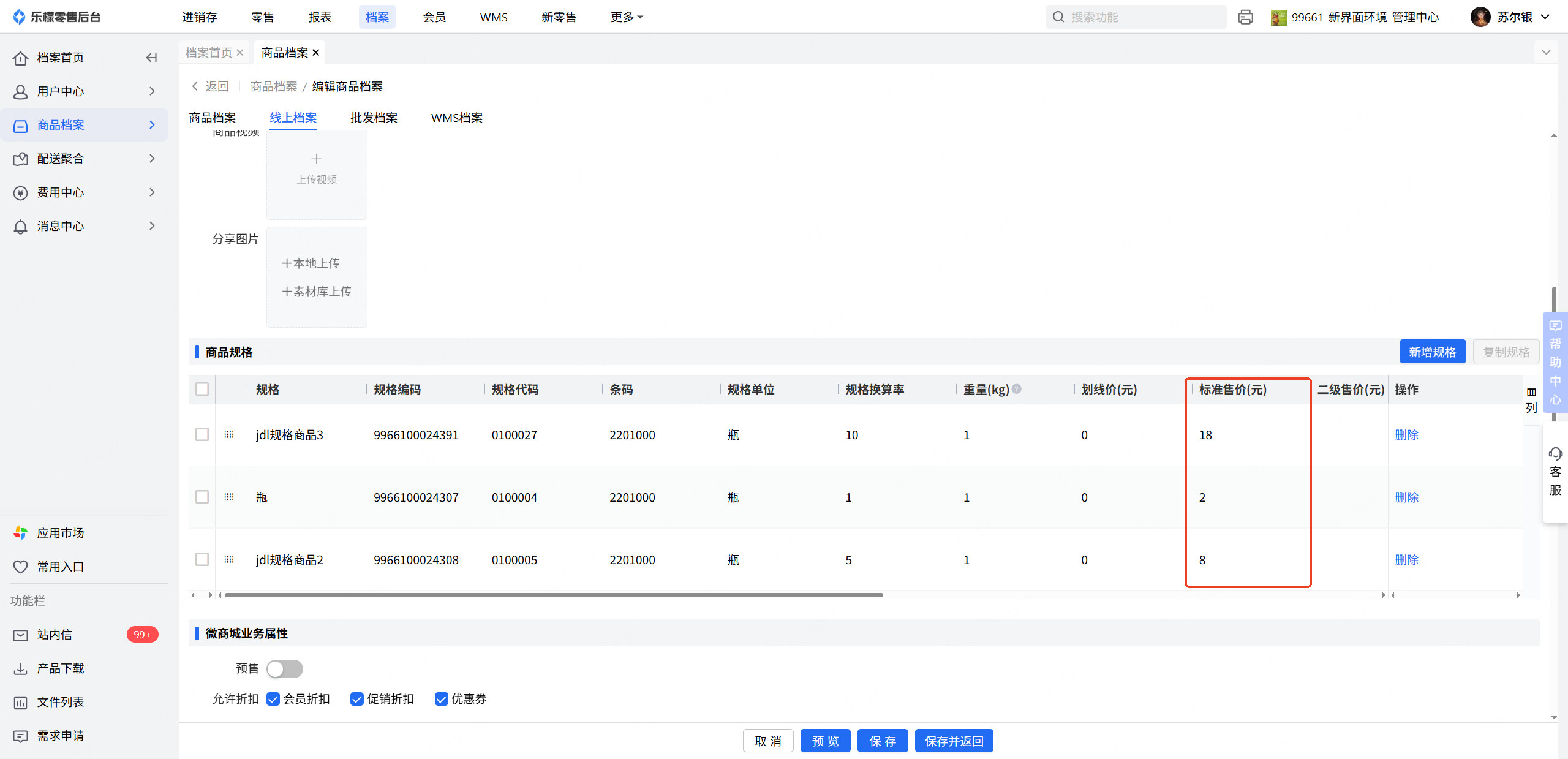
Task: Collapse the sidebar with the arrow icon
Action: click(x=151, y=58)
